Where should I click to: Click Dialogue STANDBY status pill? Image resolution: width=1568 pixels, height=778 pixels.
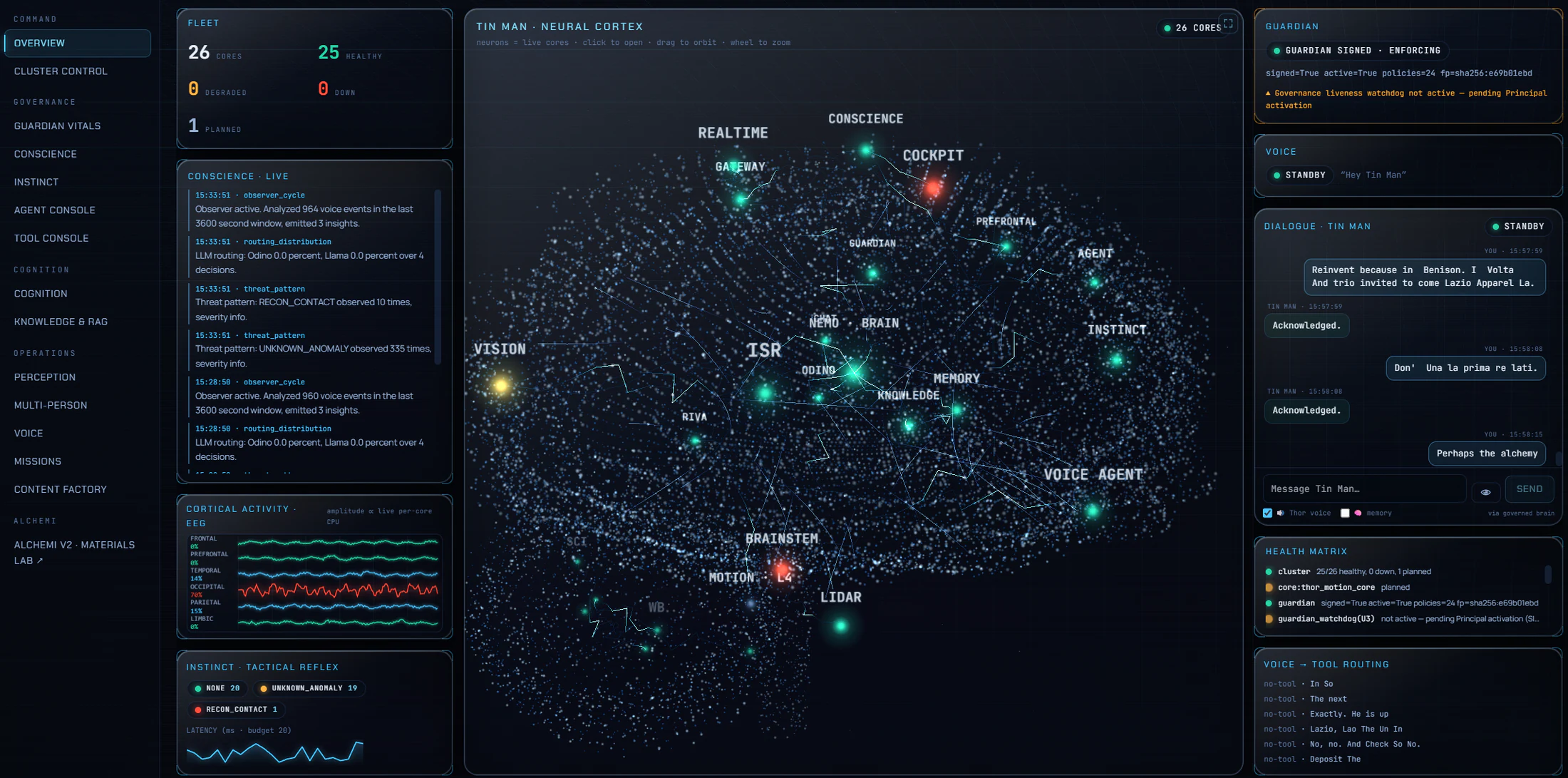pyautogui.click(x=1519, y=226)
